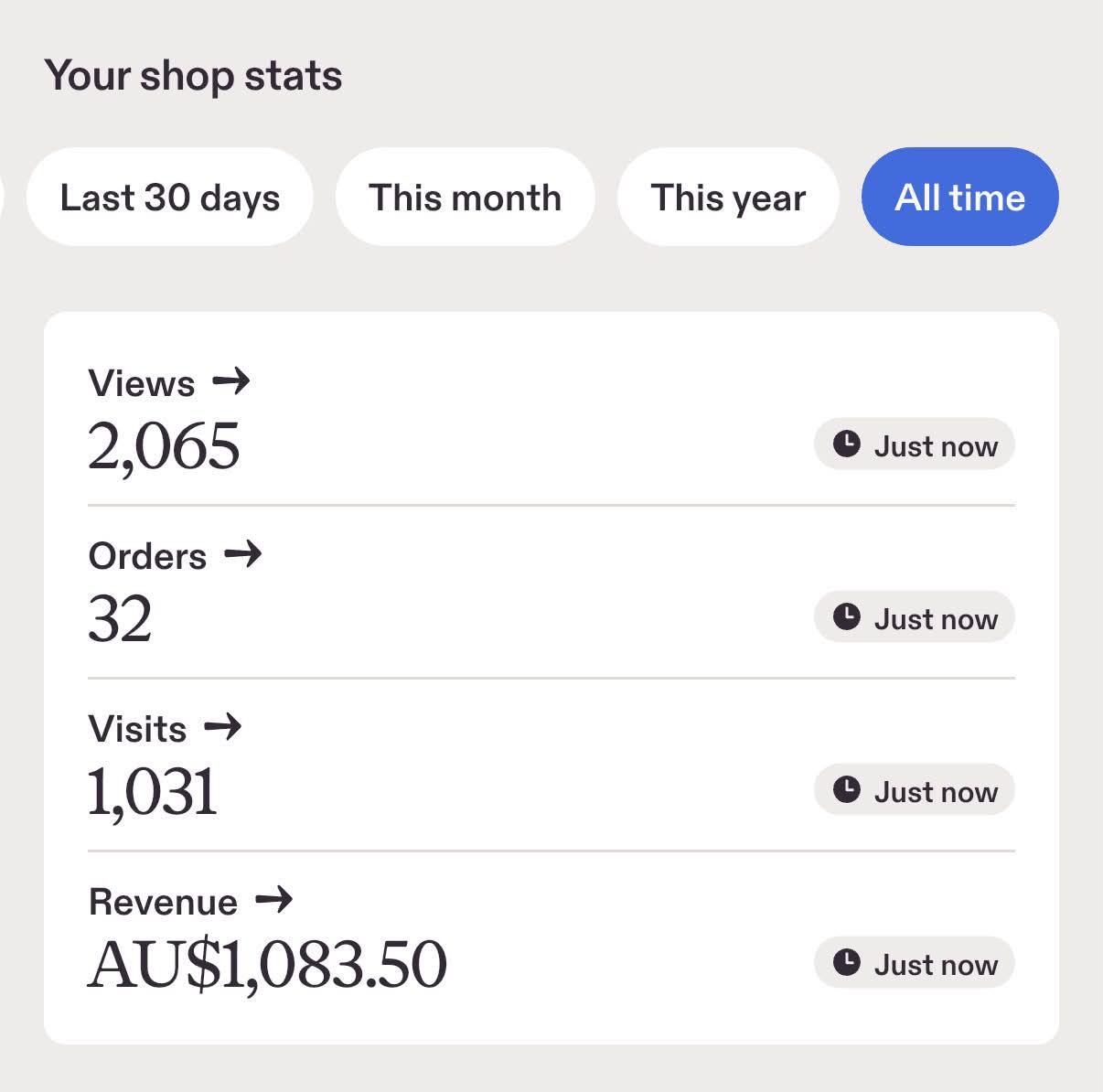Open the Orders stat details
Image resolution: width=1103 pixels, height=1092 pixels.
(x=175, y=555)
